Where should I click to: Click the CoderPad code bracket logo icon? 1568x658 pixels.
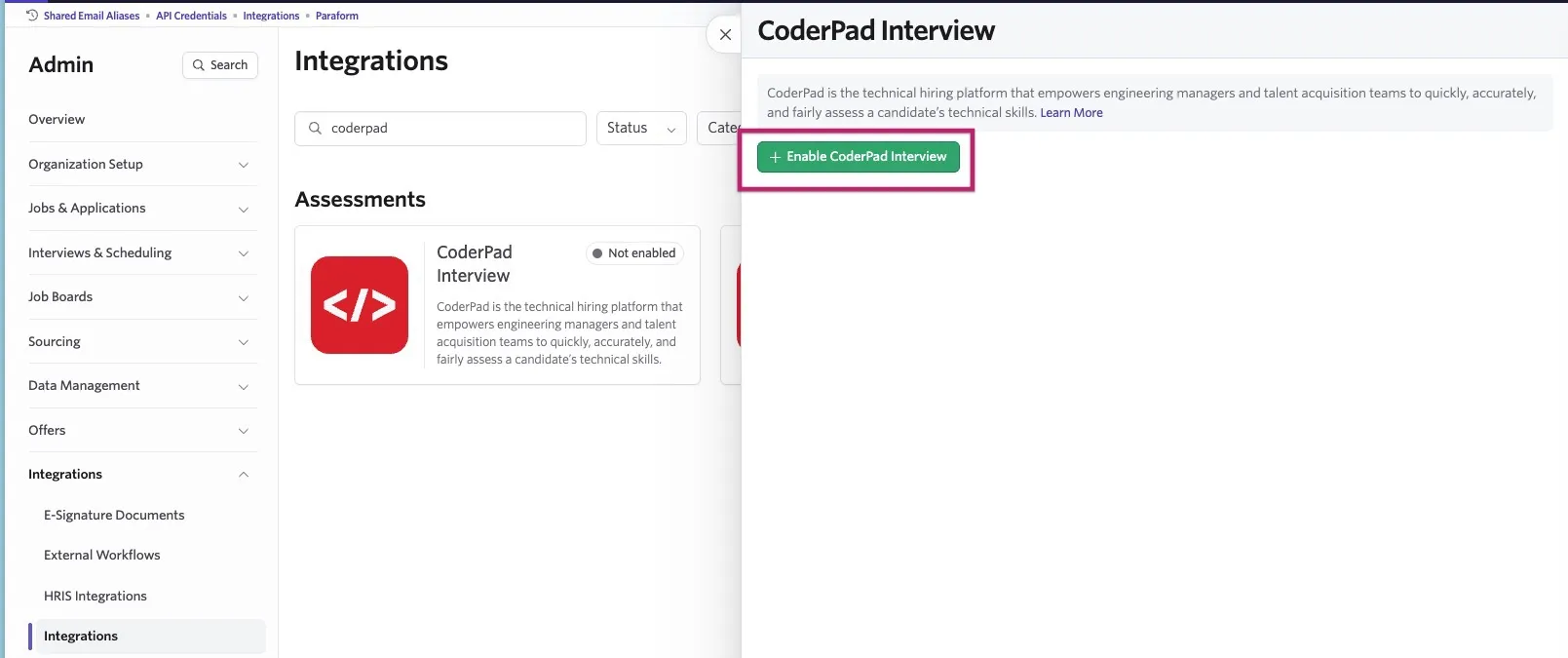[360, 305]
